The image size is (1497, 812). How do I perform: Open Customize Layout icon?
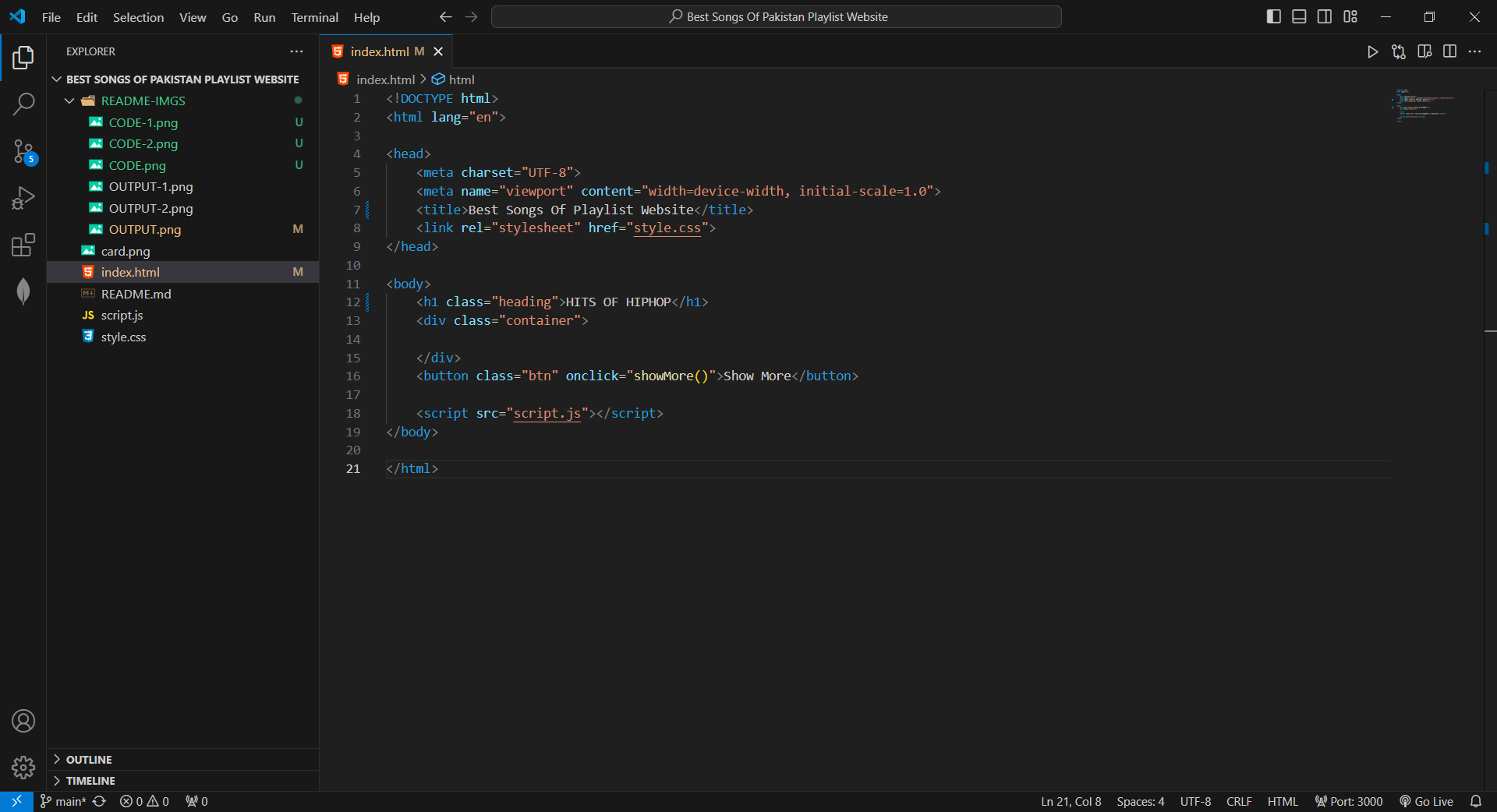pos(1350,16)
